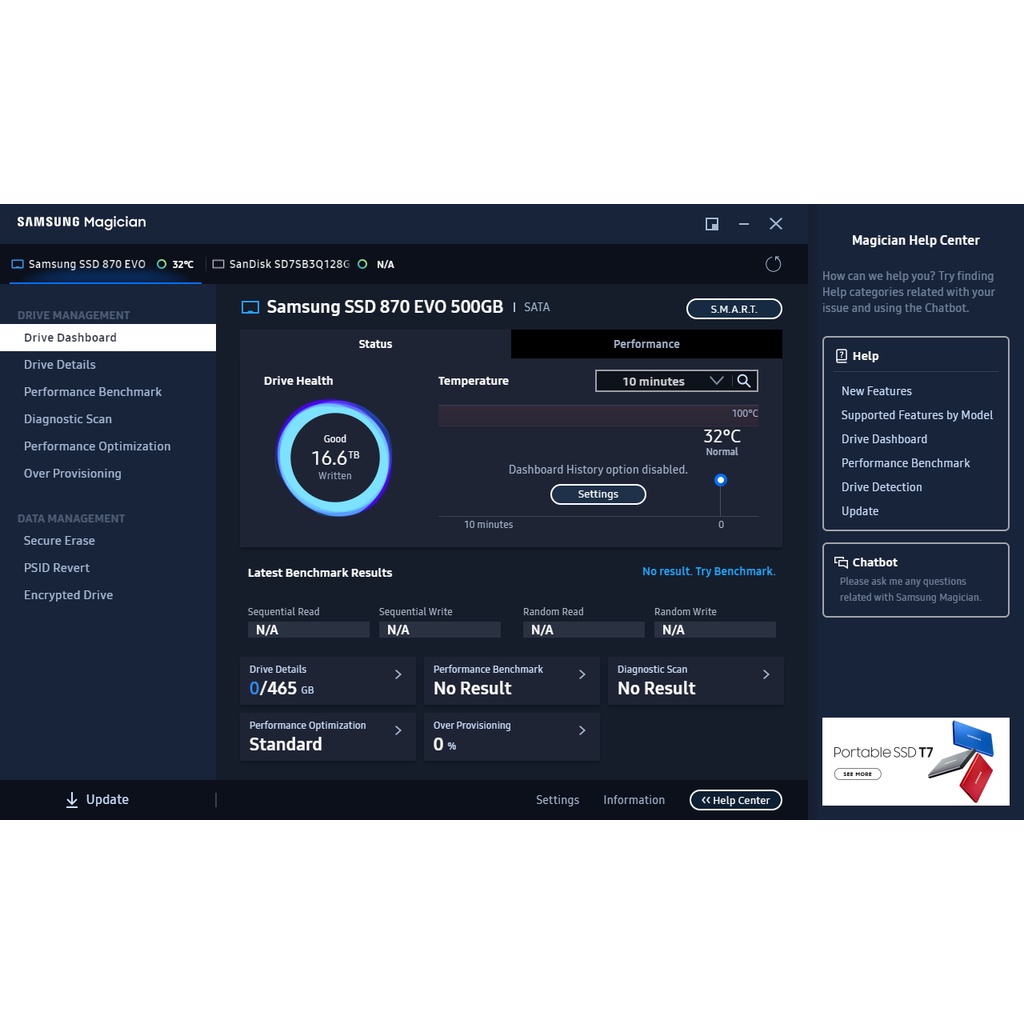Select the SanDisk SD7SB3Q128G drive tab

pyautogui.click(x=304, y=264)
